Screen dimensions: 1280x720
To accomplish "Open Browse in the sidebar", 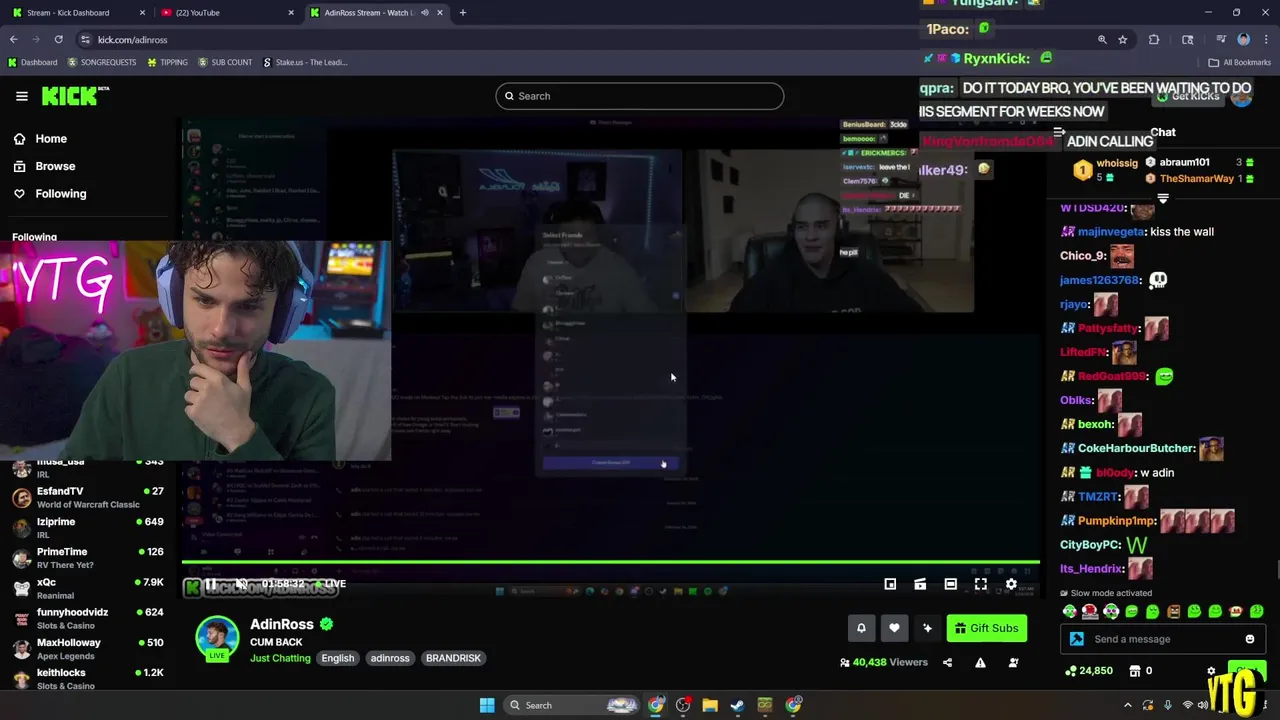I will pyautogui.click(x=44, y=166).
